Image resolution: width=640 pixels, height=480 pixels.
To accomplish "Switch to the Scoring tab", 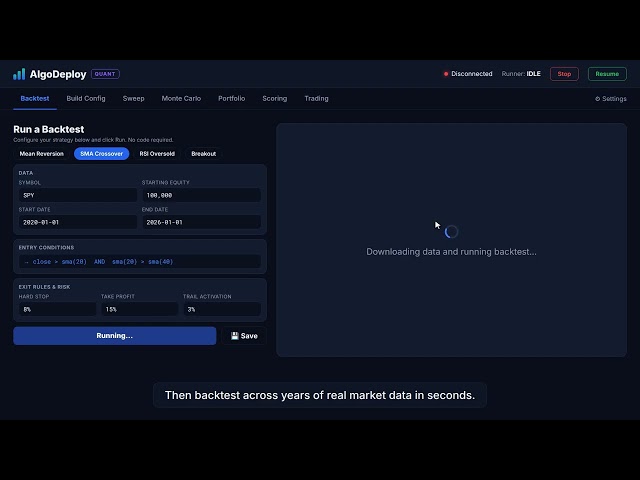I will tap(275, 98).
